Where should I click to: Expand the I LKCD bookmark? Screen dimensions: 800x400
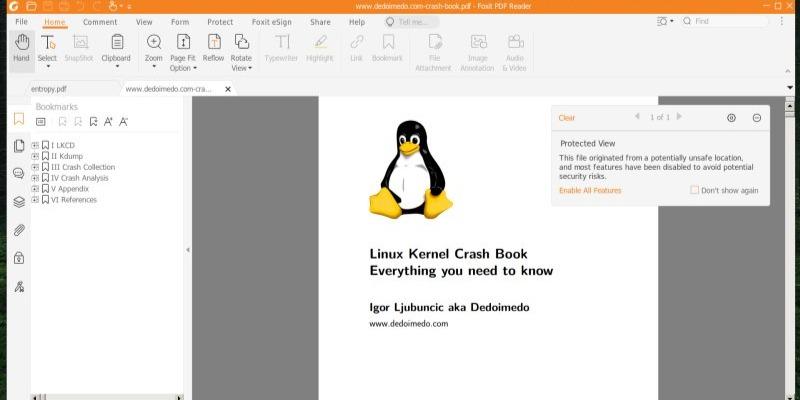pos(35,145)
